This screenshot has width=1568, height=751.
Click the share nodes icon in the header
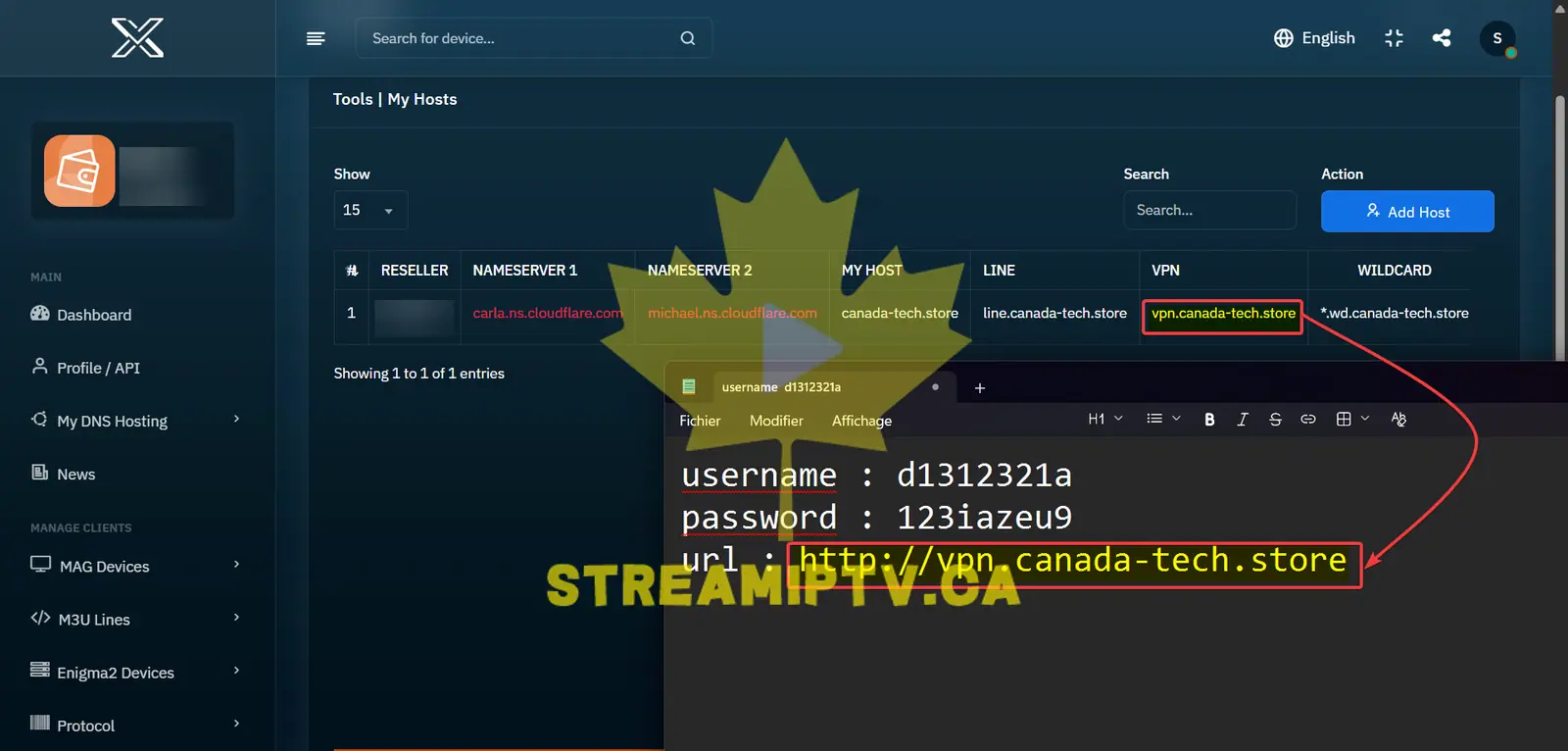point(1442,38)
